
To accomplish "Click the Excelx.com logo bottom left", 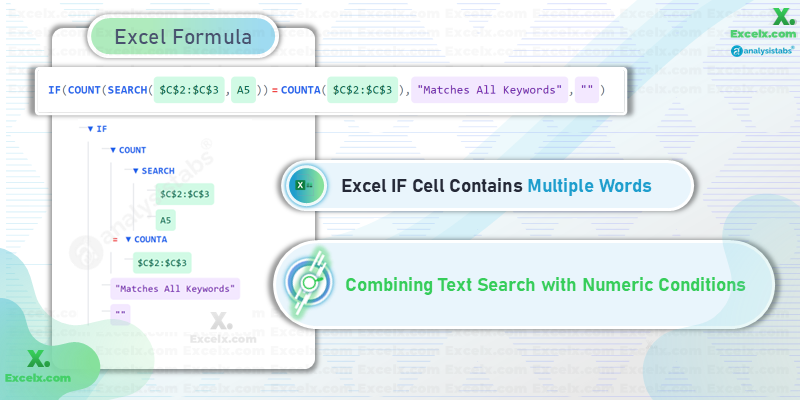I will click(x=38, y=366).
